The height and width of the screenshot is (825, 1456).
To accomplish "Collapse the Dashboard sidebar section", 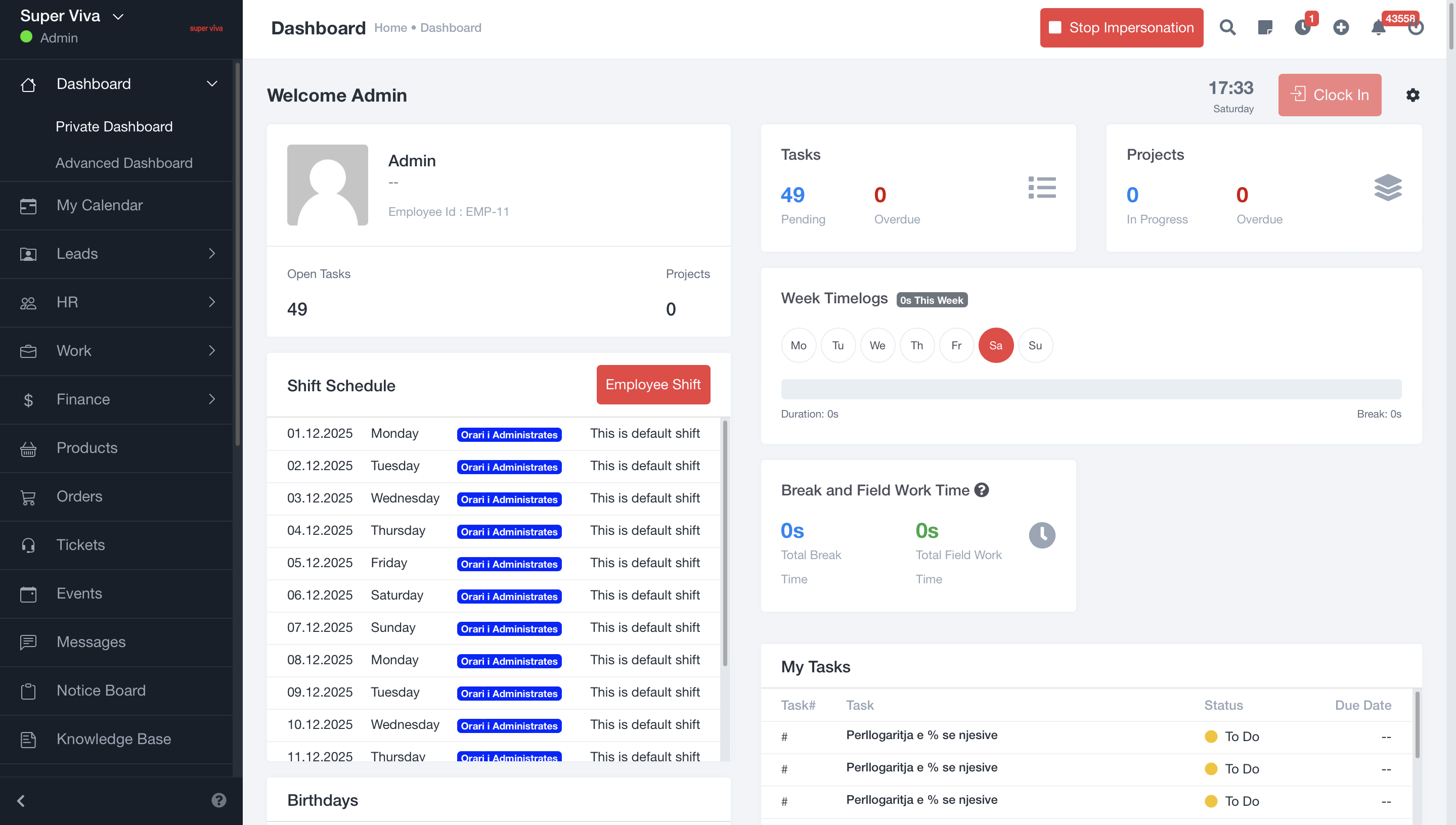I will [211, 84].
